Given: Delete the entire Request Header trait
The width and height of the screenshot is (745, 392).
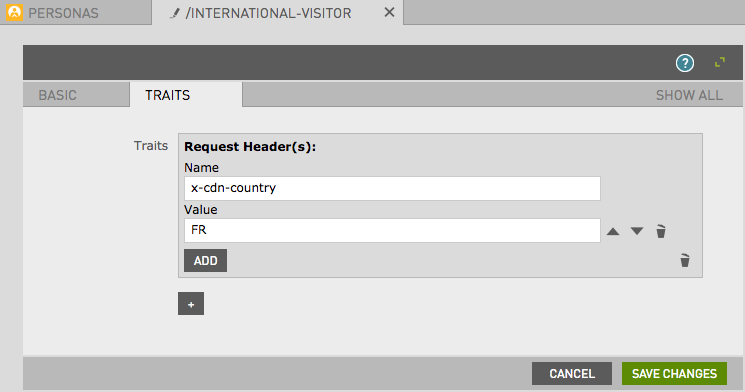Looking at the screenshot, I should point(685,260).
